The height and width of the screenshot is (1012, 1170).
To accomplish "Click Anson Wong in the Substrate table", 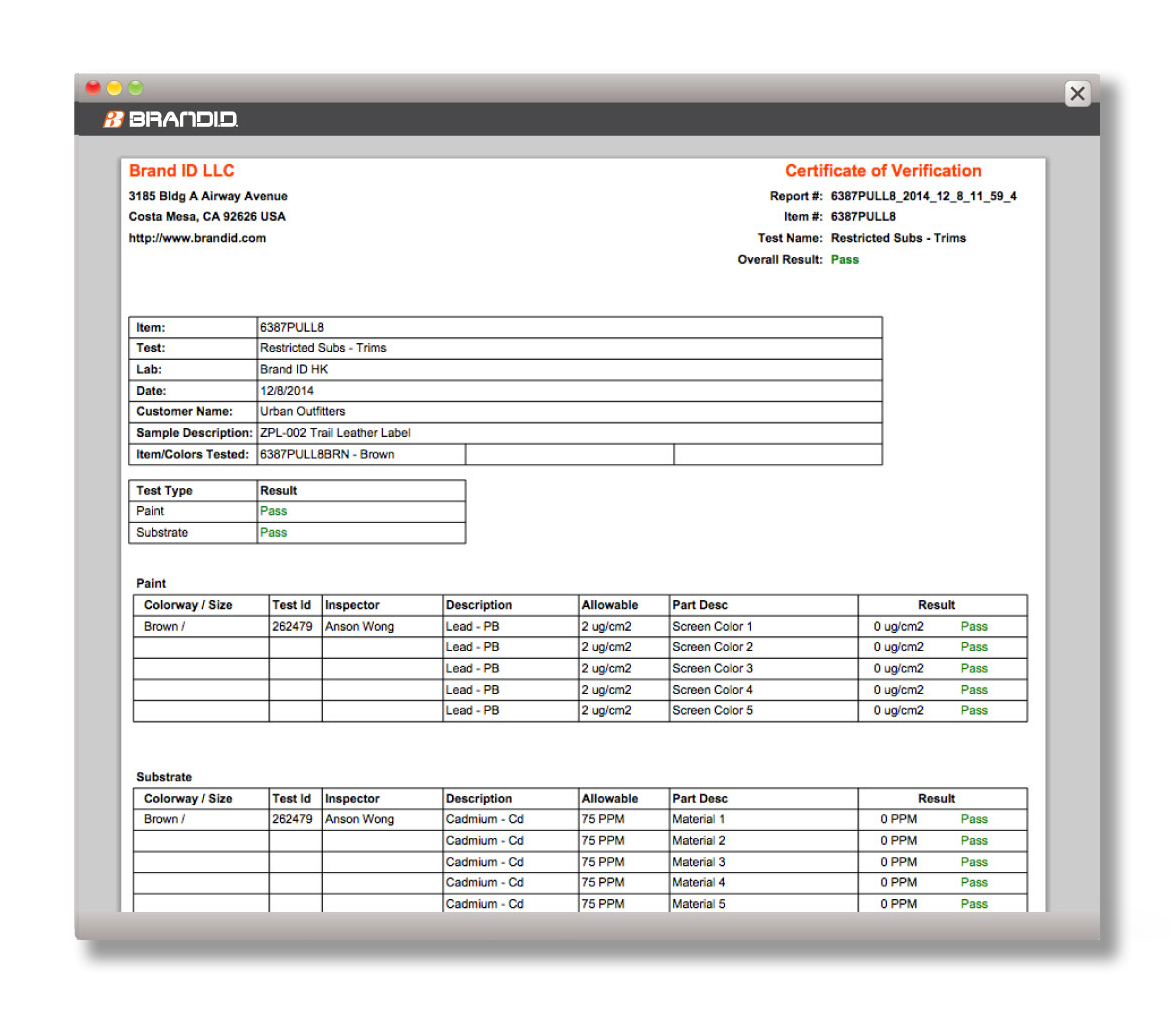I will click(359, 819).
